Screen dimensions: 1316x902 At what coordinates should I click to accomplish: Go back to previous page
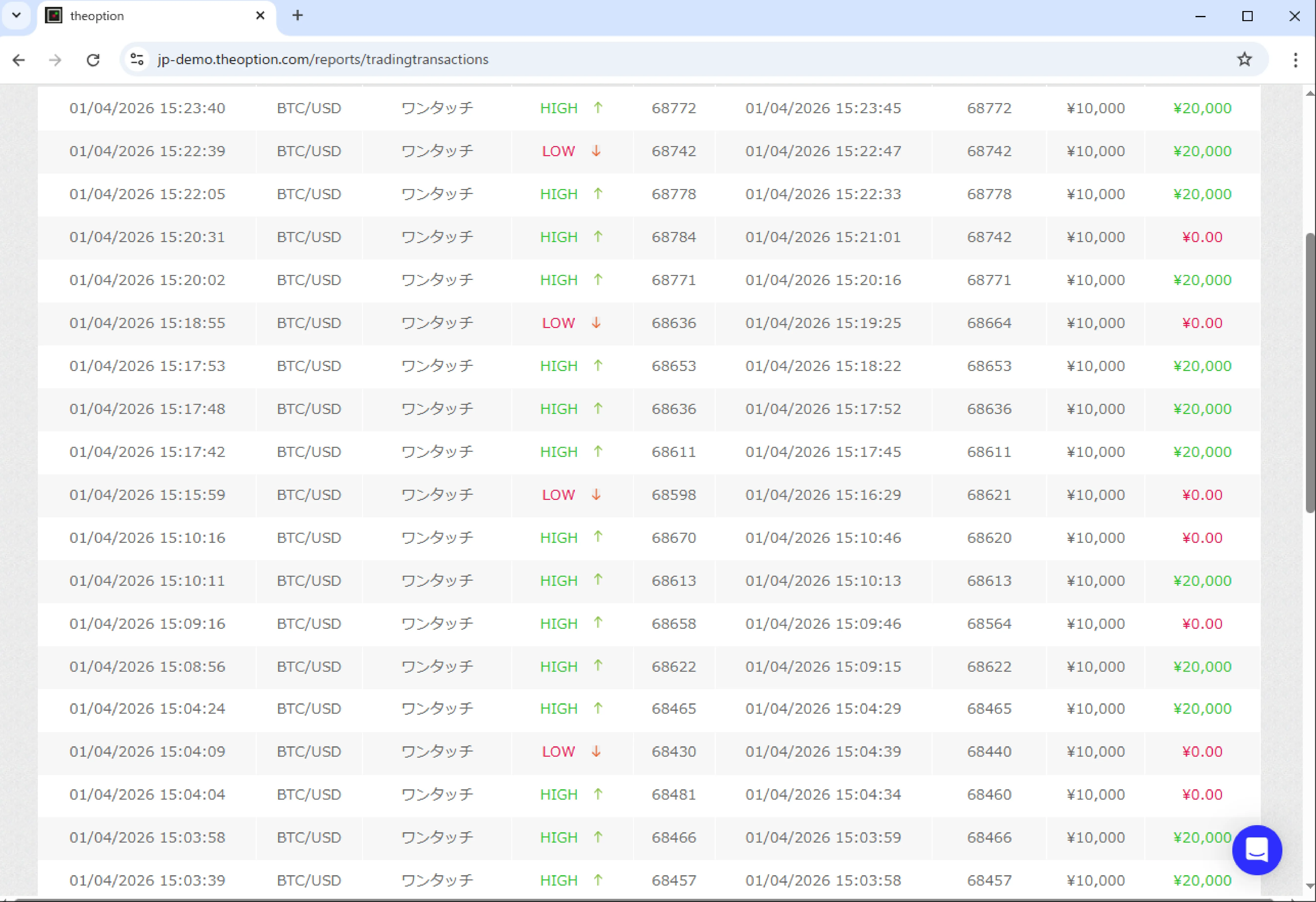19,59
